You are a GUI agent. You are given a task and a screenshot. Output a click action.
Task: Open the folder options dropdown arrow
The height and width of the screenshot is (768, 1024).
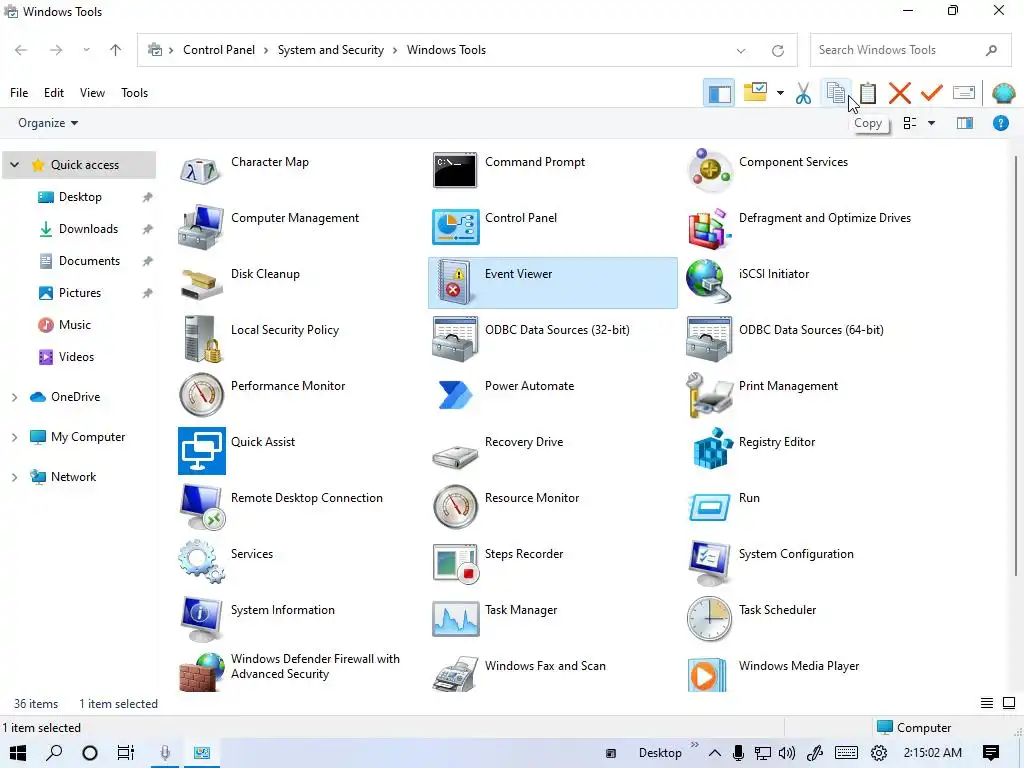(780, 93)
